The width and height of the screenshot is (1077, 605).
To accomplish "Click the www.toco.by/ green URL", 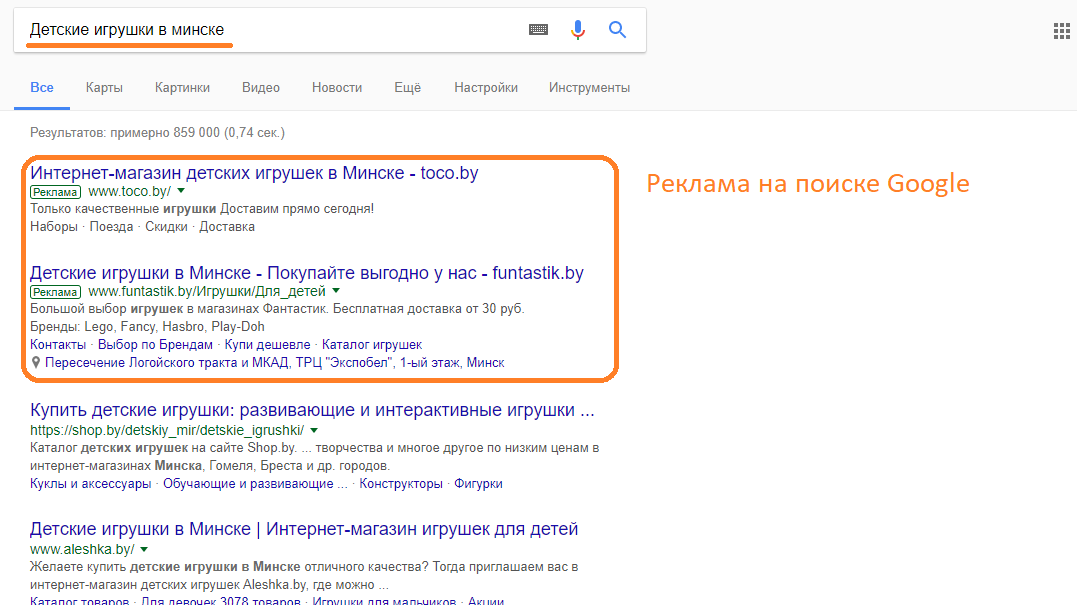I will point(129,192).
